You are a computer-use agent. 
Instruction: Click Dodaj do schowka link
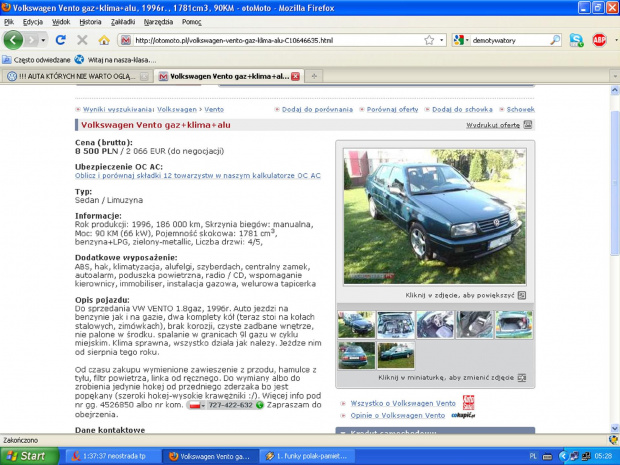click(x=462, y=110)
